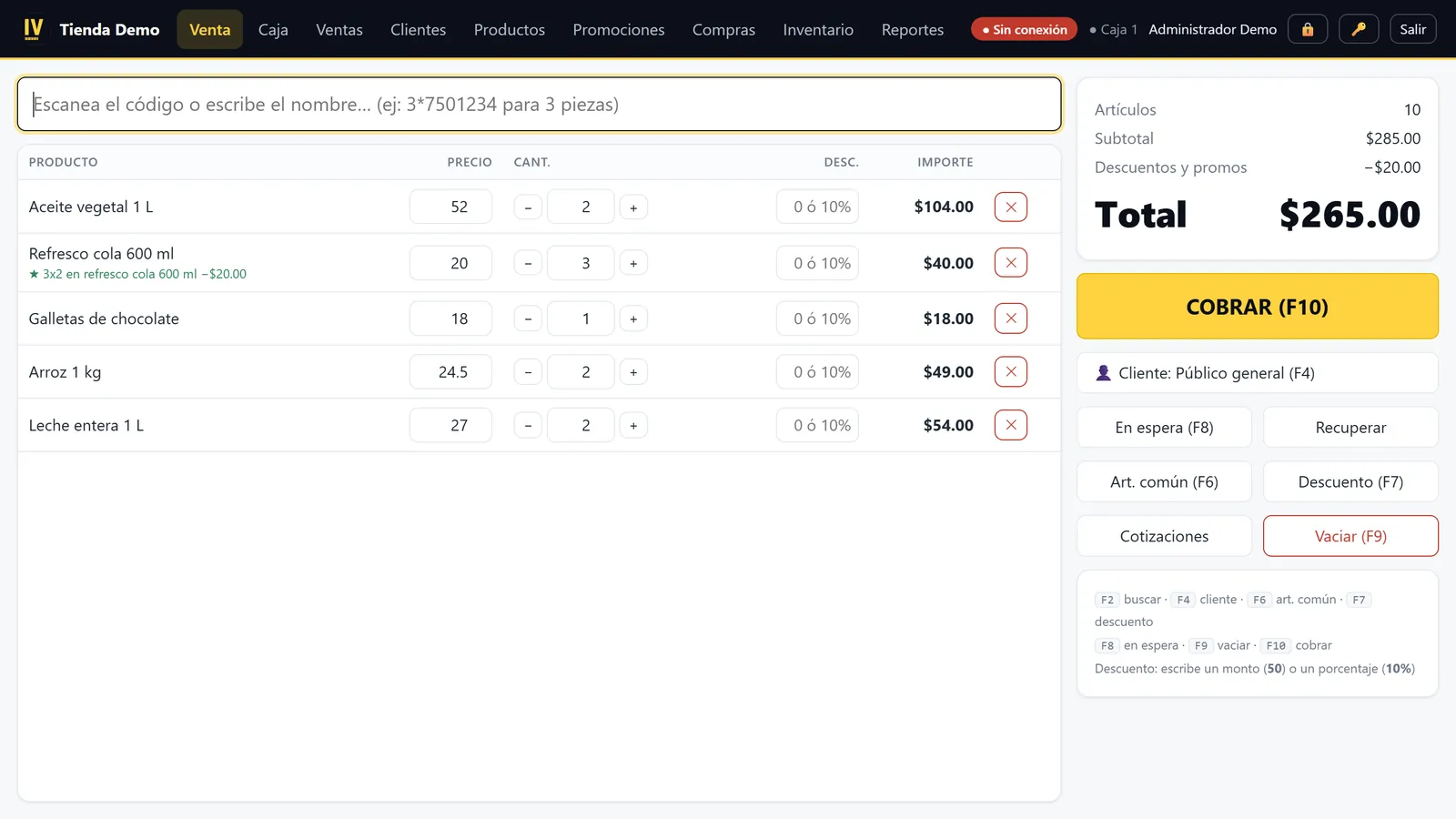The width and height of the screenshot is (1456, 819).
Task: Delete the Galletas de chocolate row
Action: click(1011, 318)
